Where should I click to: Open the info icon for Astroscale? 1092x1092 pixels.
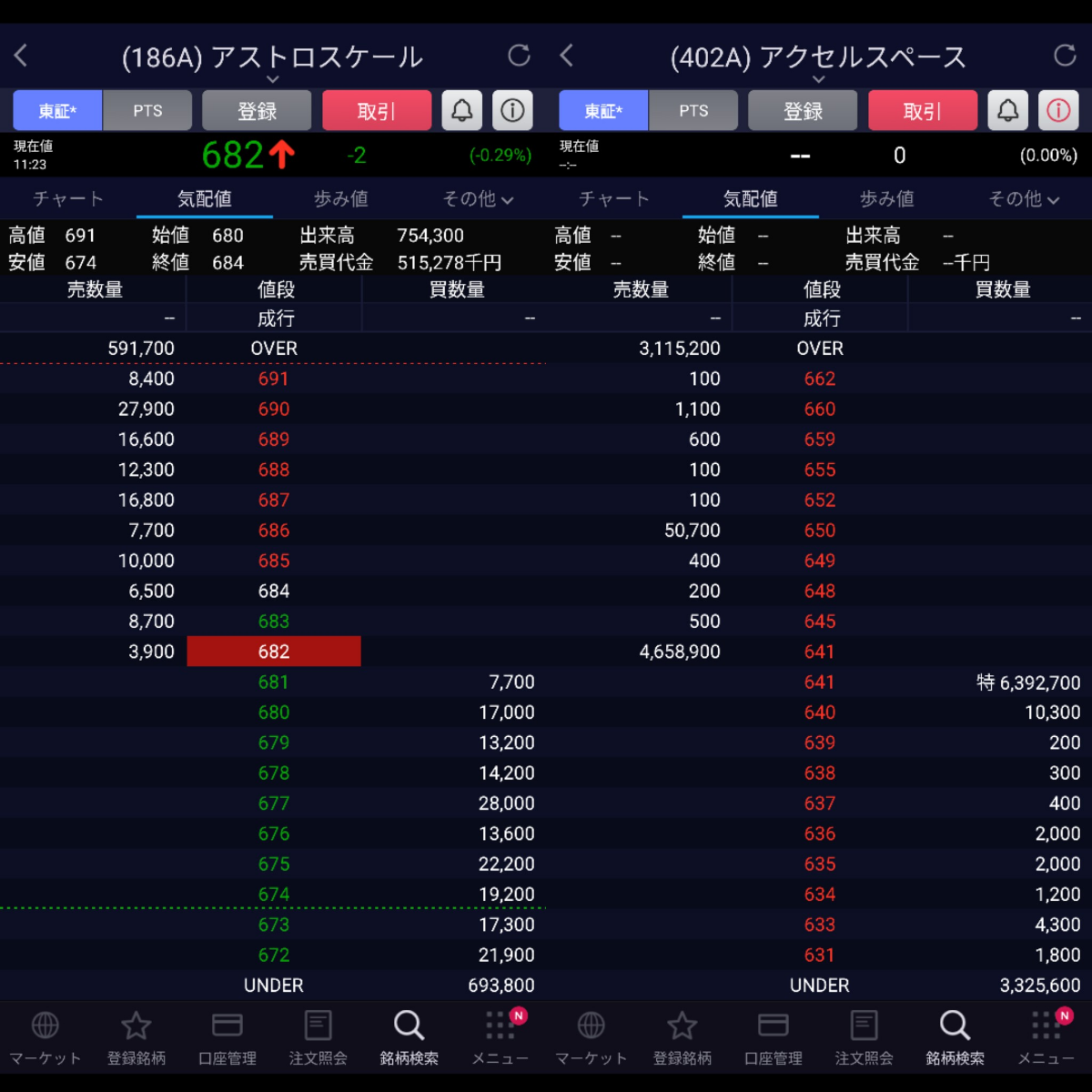(512, 111)
